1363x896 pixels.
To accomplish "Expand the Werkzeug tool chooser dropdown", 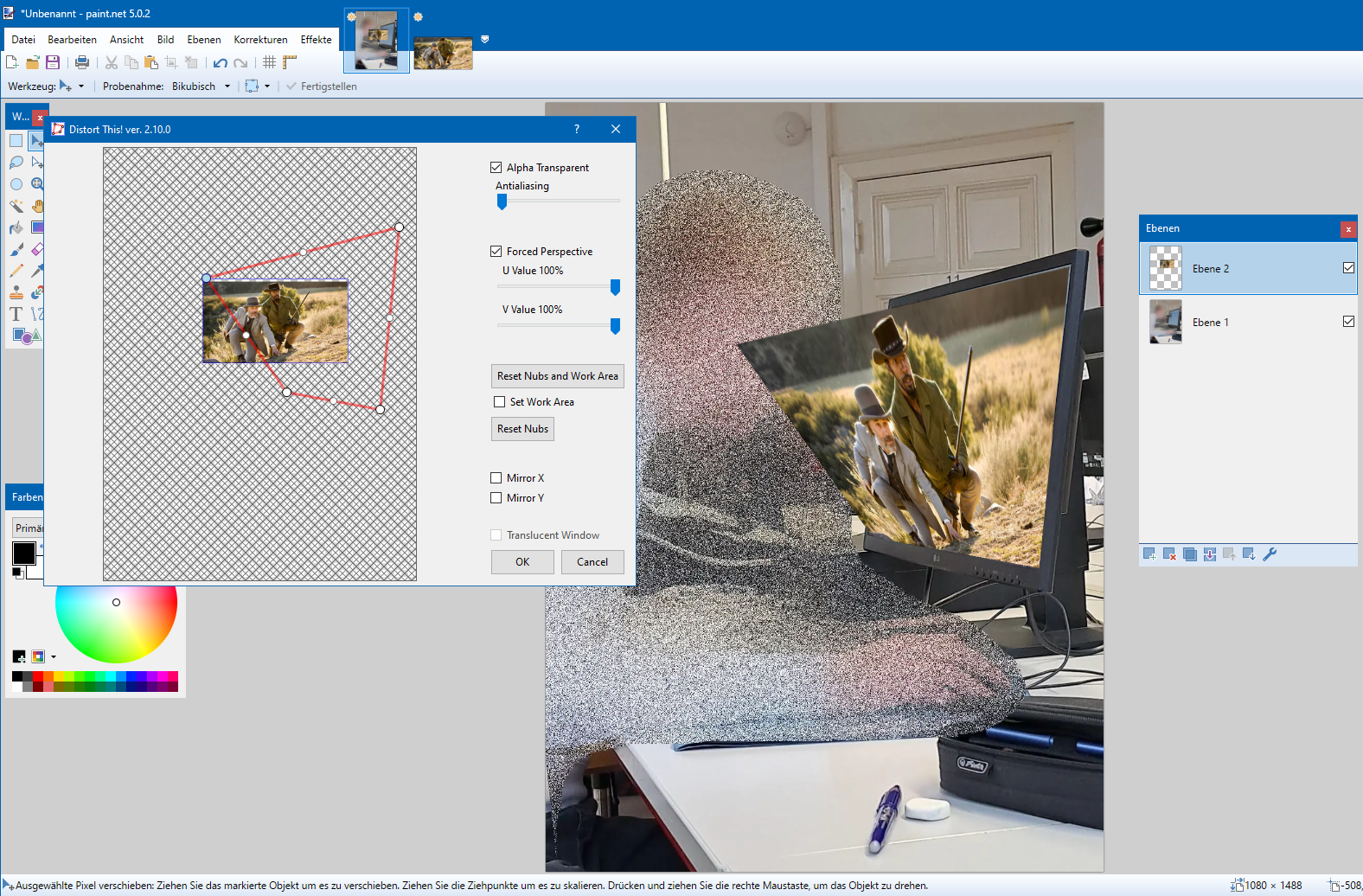I will click(81, 86).
